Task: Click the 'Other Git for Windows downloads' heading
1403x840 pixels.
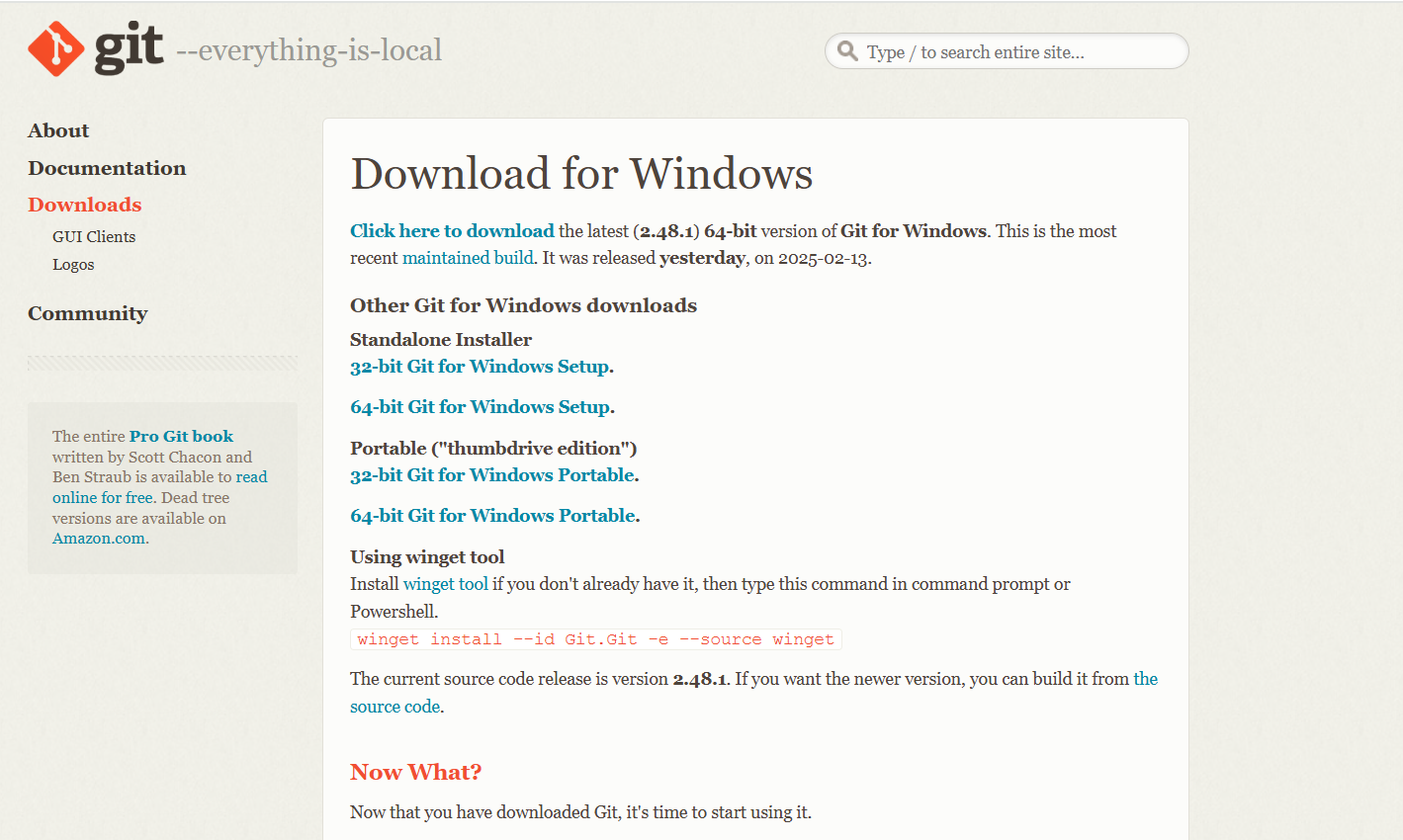Action: 524,305
